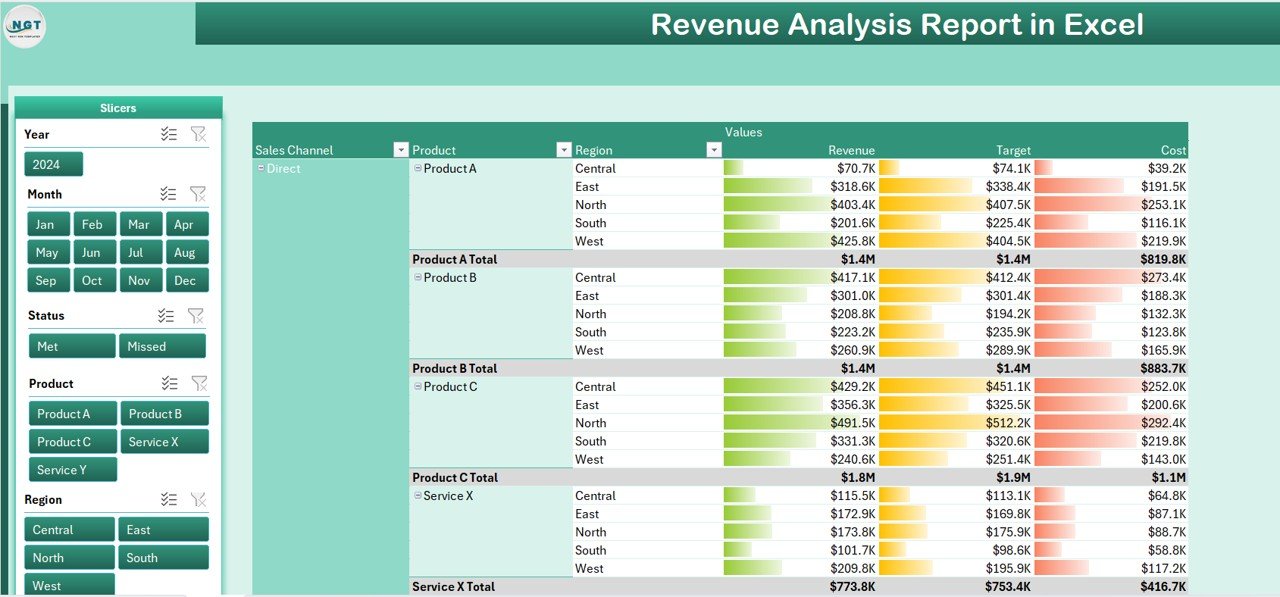
Task: Filter by Service Y in slicer
Action: (x=73, y=469)
